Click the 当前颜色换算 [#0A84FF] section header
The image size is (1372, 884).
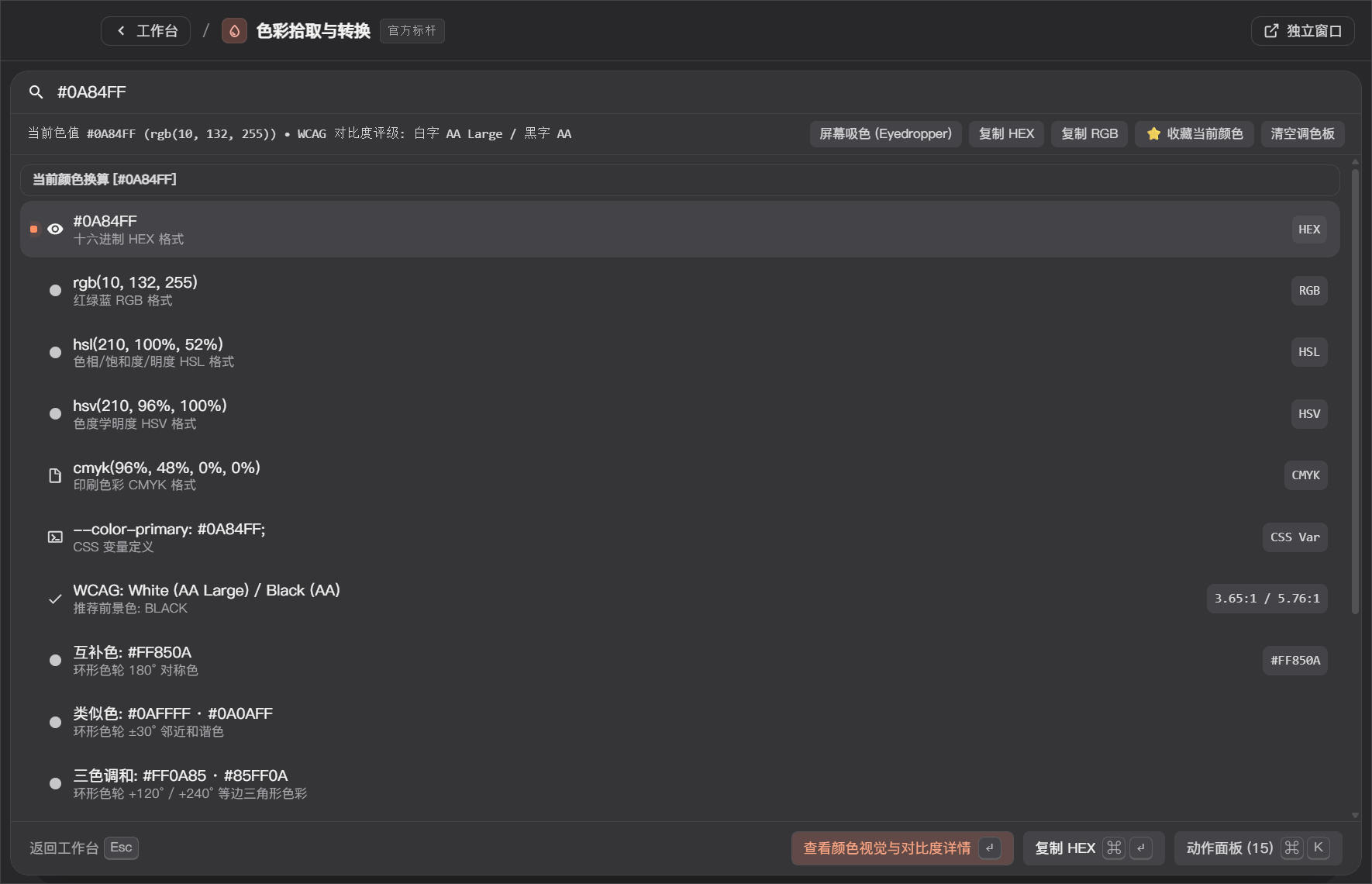[x=680, y=180]
